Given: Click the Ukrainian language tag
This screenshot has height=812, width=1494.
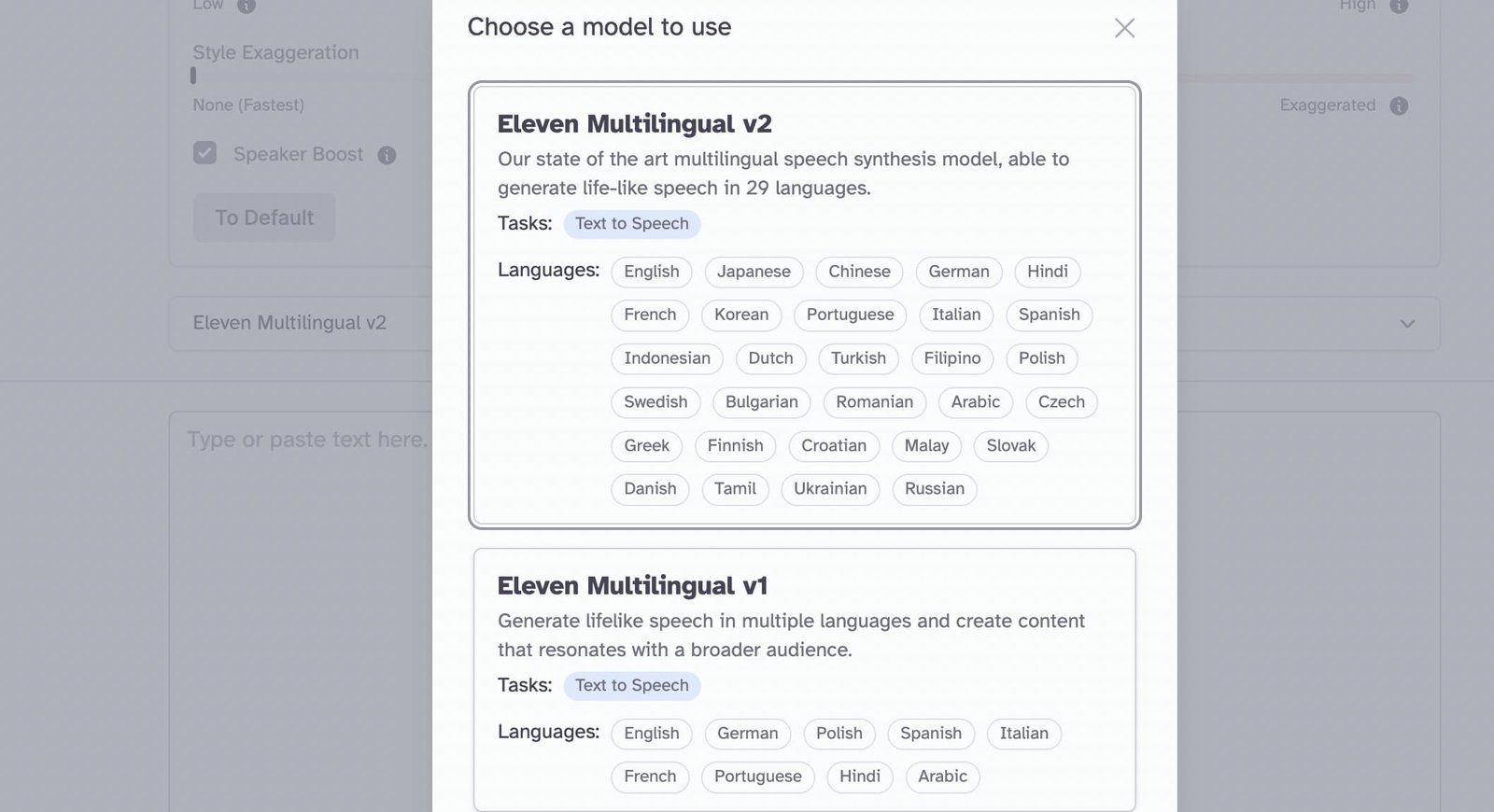Looking at the screenshot, I should coord(830,489).
